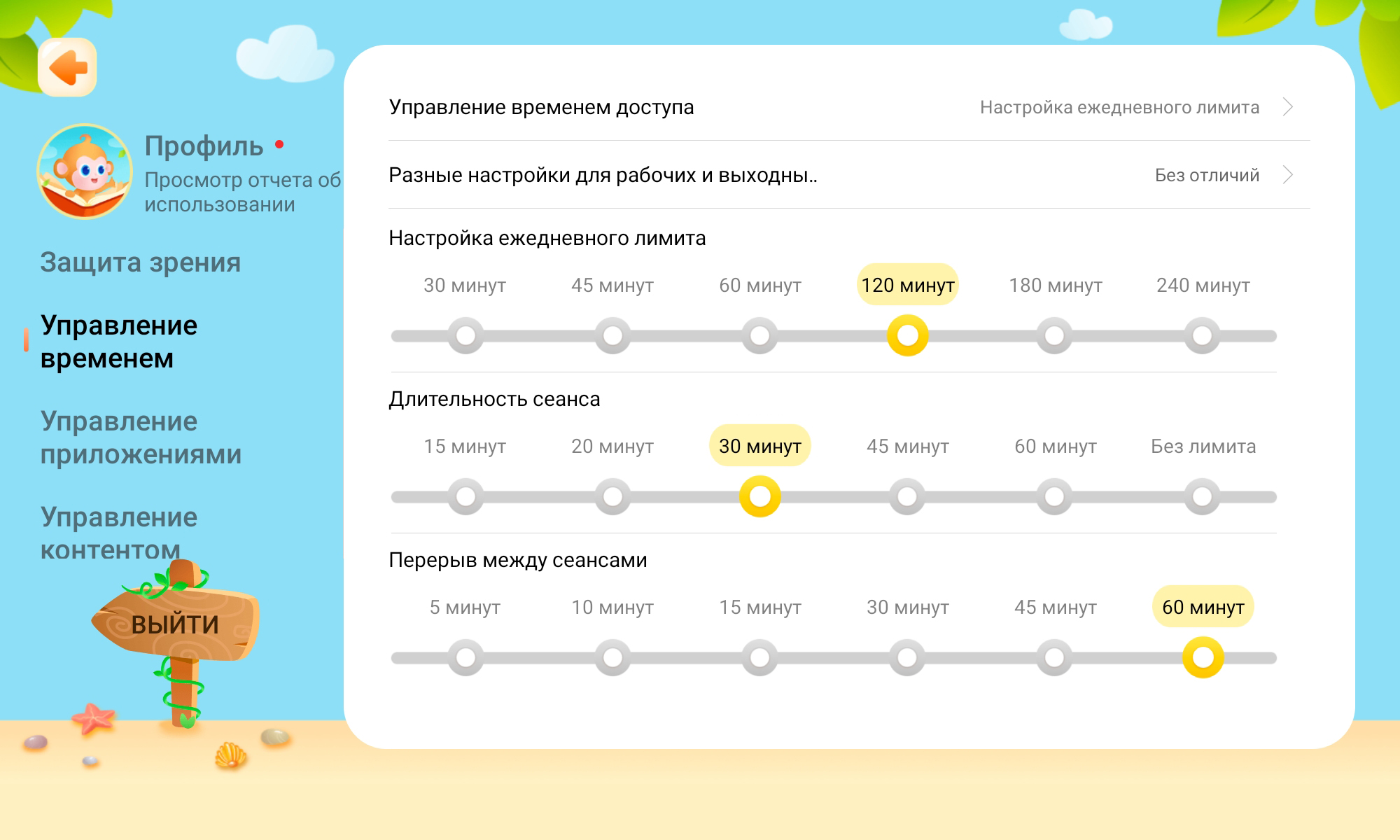Choose 180 минут daily limit label
This screenshot has height=840, width=1400.
[x=1056, y=286]
